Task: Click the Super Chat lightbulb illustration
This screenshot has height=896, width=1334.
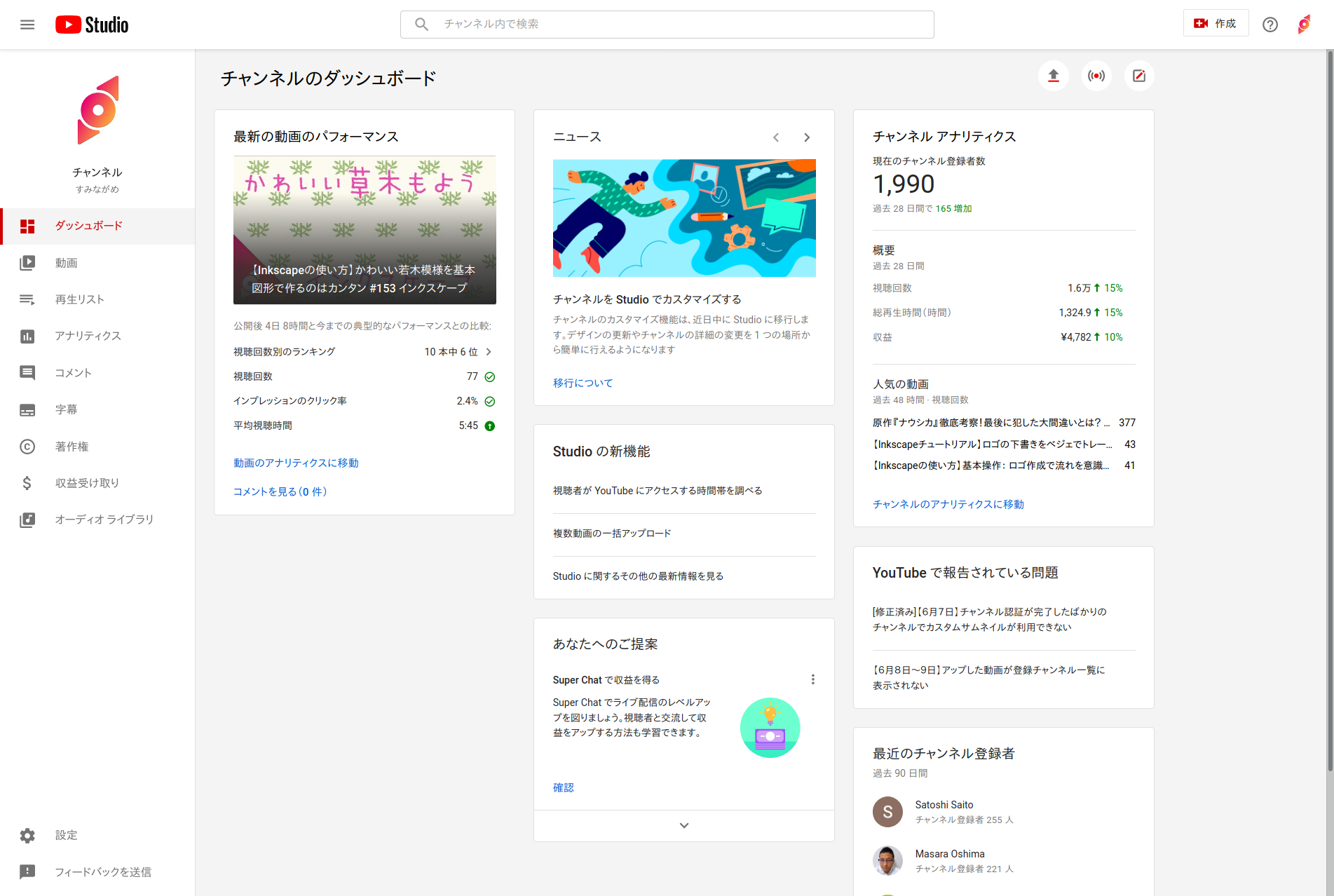Action: 770,728
